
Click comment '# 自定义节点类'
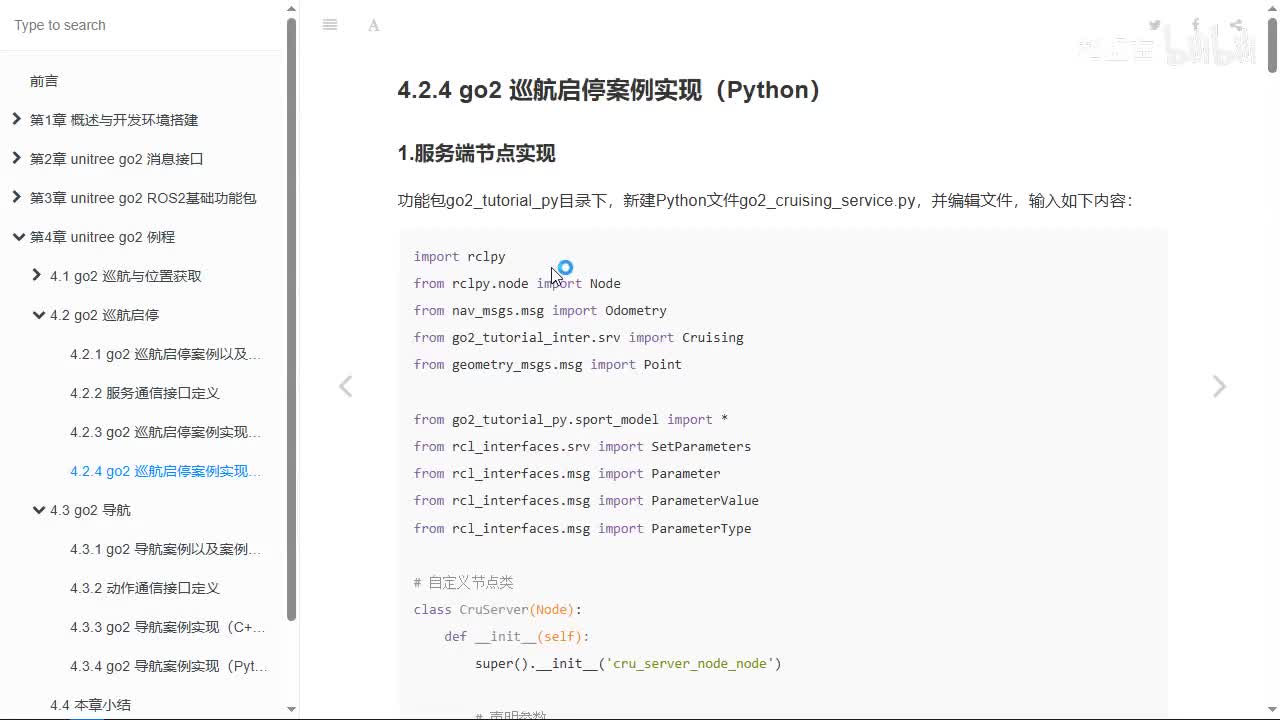coord(463,582)
